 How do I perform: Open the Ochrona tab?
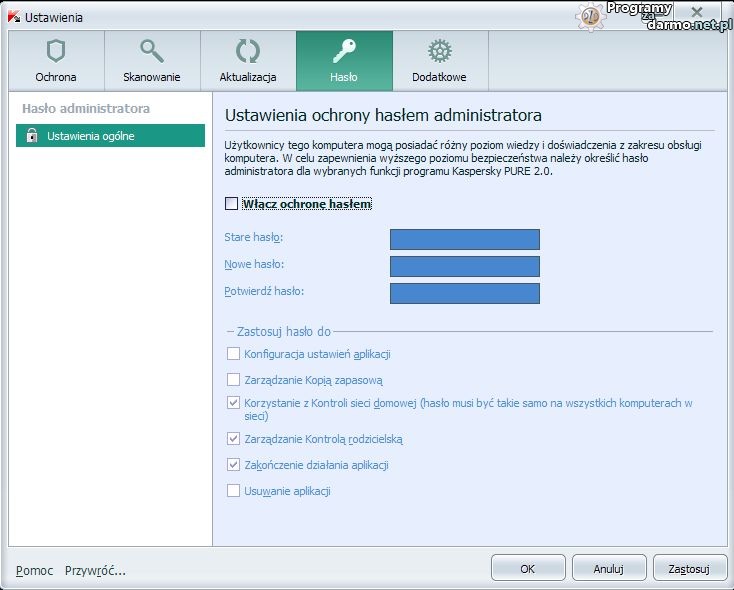click(56, 61)
